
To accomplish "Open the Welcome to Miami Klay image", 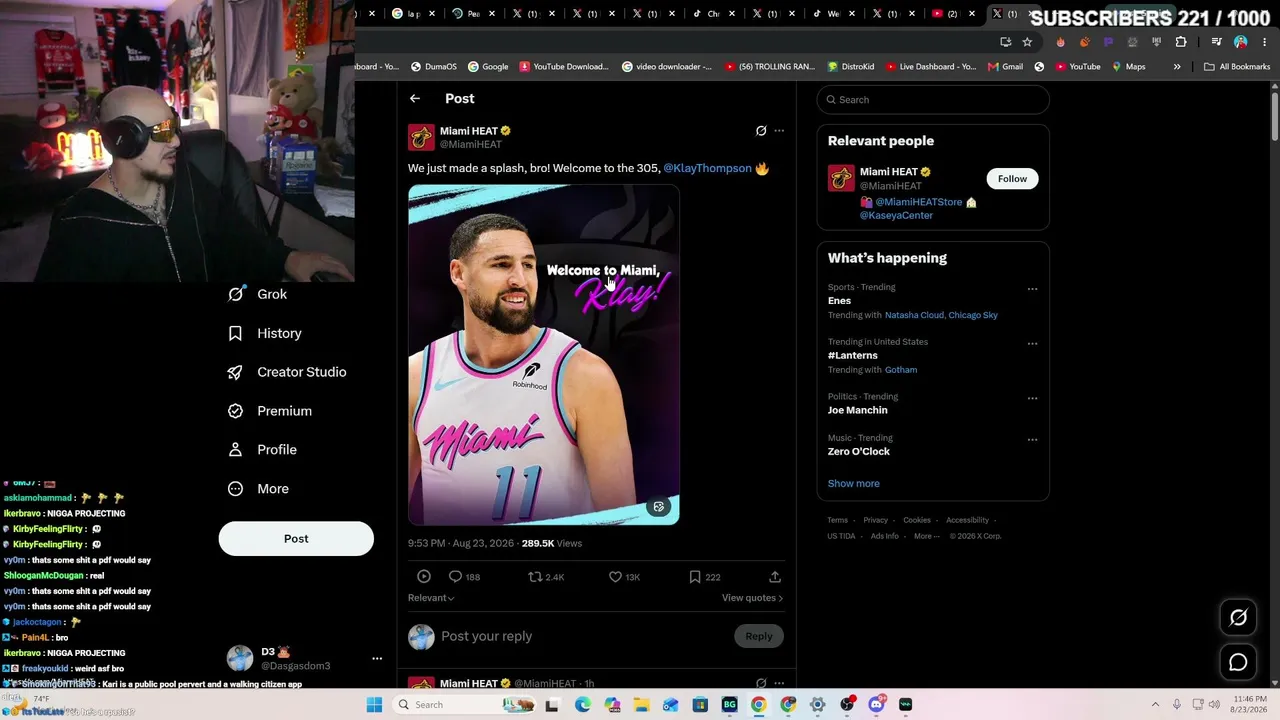I will coord(544,355).
